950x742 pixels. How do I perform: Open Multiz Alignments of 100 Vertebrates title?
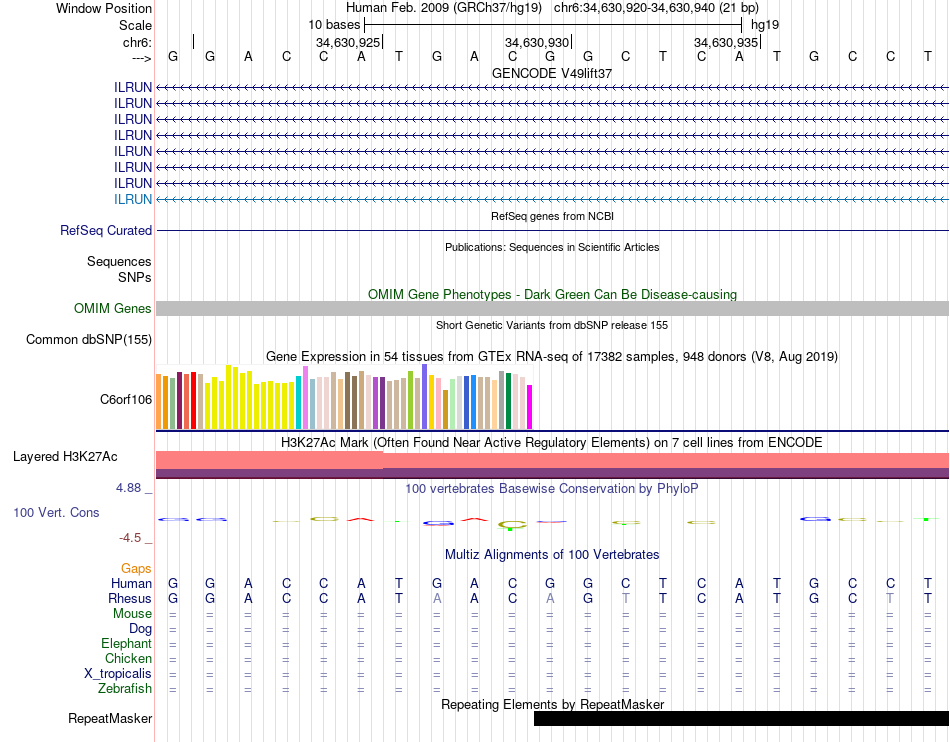coord(552,555)
